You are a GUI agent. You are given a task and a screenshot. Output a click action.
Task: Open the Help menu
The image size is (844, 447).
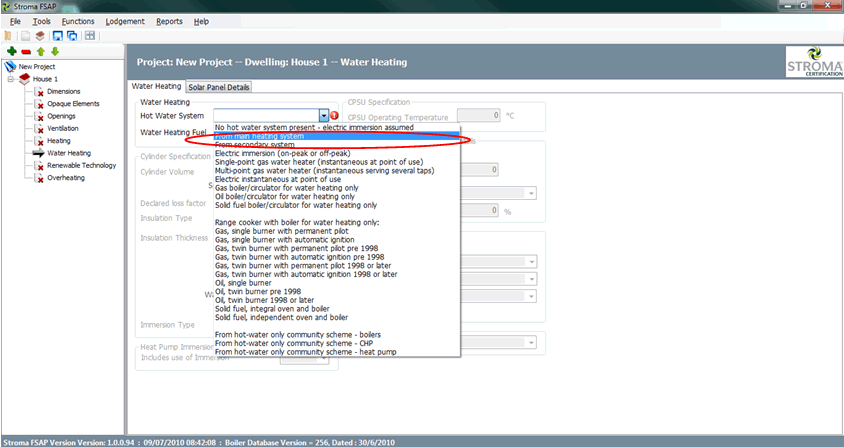pos(201,22)
